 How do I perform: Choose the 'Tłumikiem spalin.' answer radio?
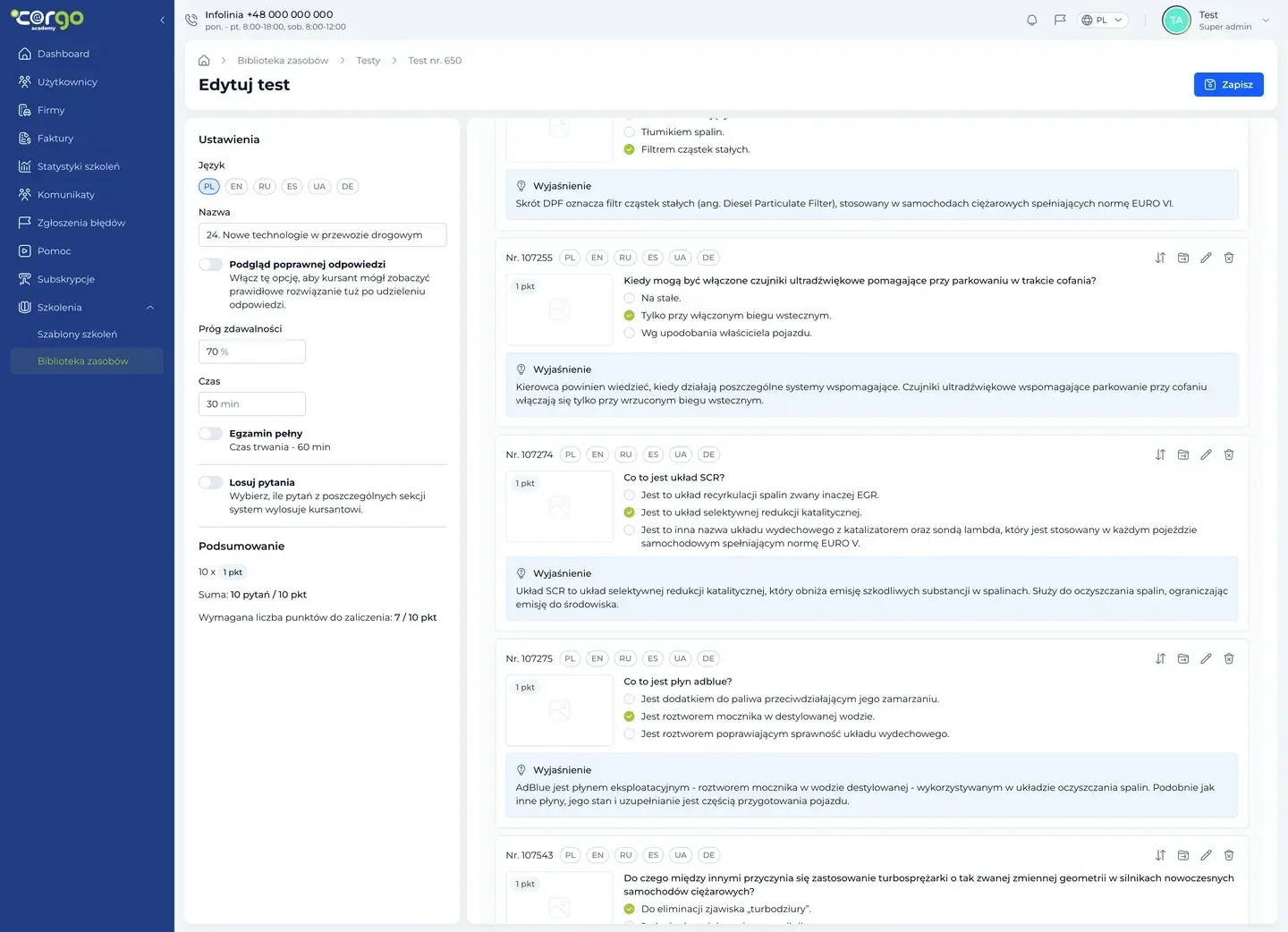point(629,132)
